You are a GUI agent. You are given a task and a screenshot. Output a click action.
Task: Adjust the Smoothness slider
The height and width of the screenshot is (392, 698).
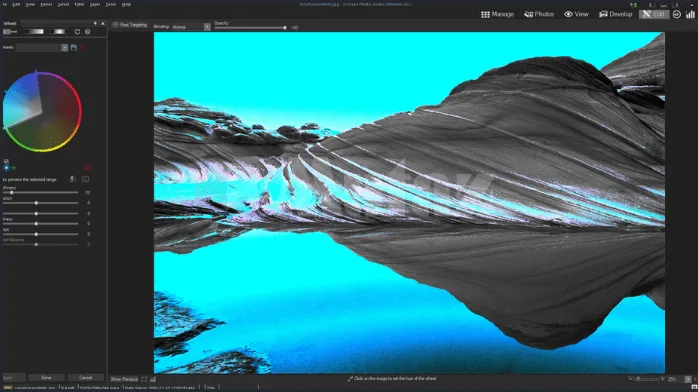click(41, 193)
